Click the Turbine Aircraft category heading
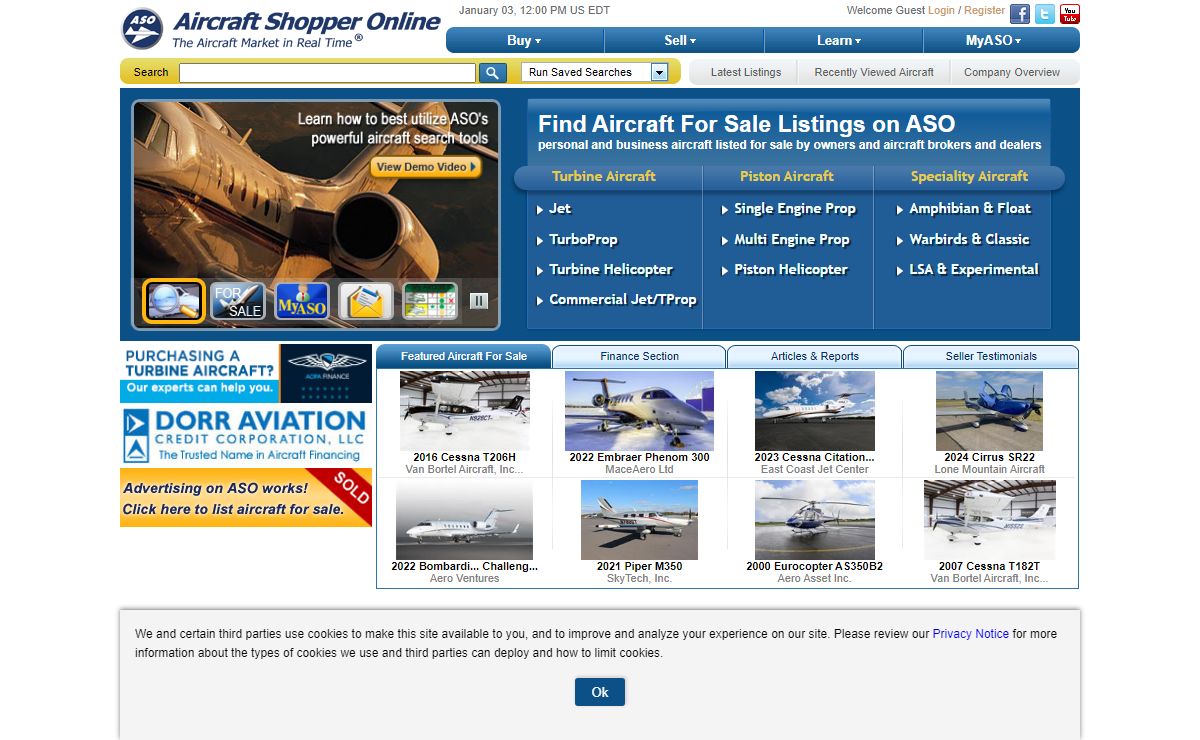 pyautogui.click(x=604, y=176)
